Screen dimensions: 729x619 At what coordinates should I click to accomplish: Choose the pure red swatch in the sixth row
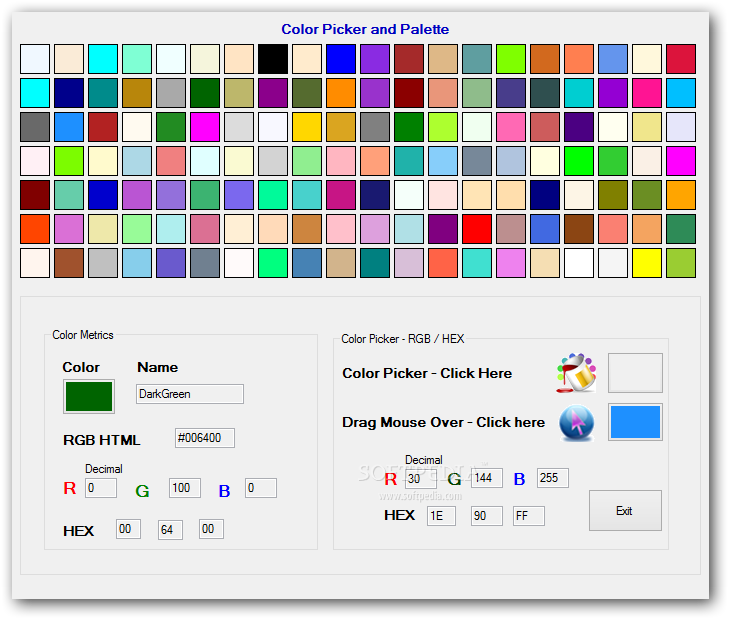(x=477, y=229)
